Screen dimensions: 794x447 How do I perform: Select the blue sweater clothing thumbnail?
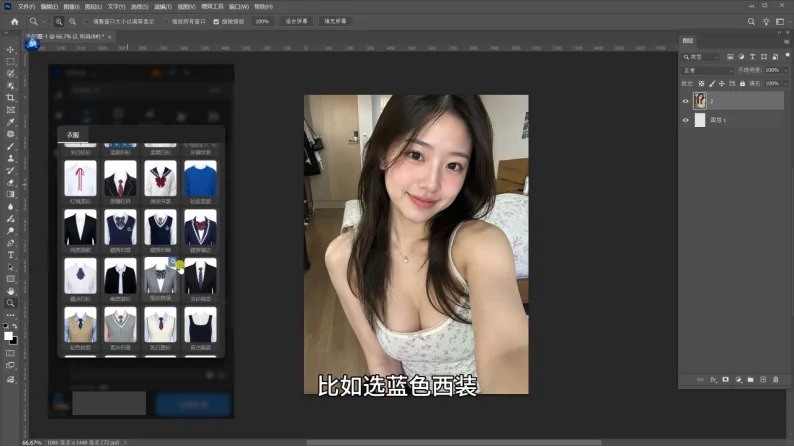point(201,179)
